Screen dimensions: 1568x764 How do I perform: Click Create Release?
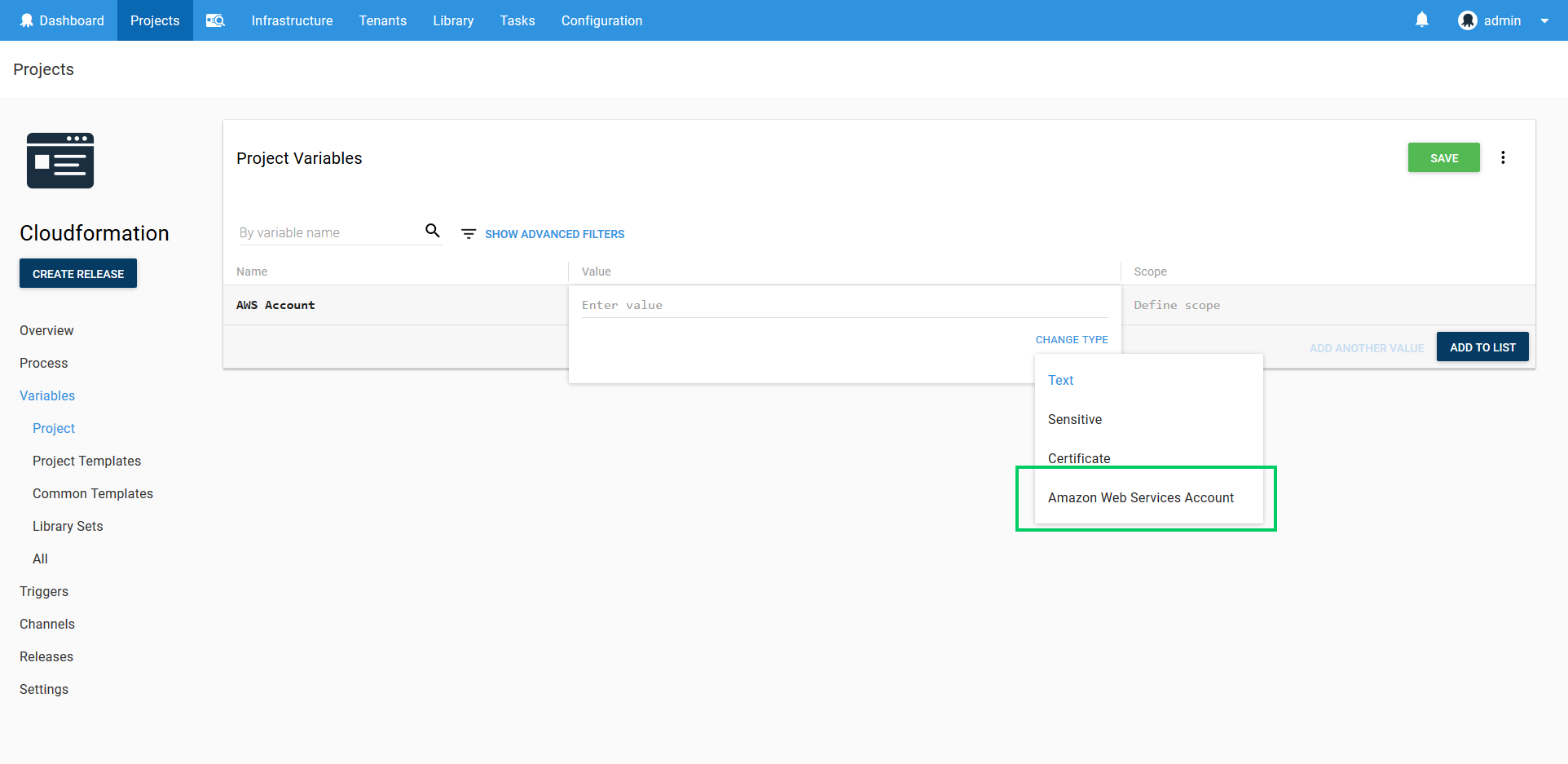77,273
